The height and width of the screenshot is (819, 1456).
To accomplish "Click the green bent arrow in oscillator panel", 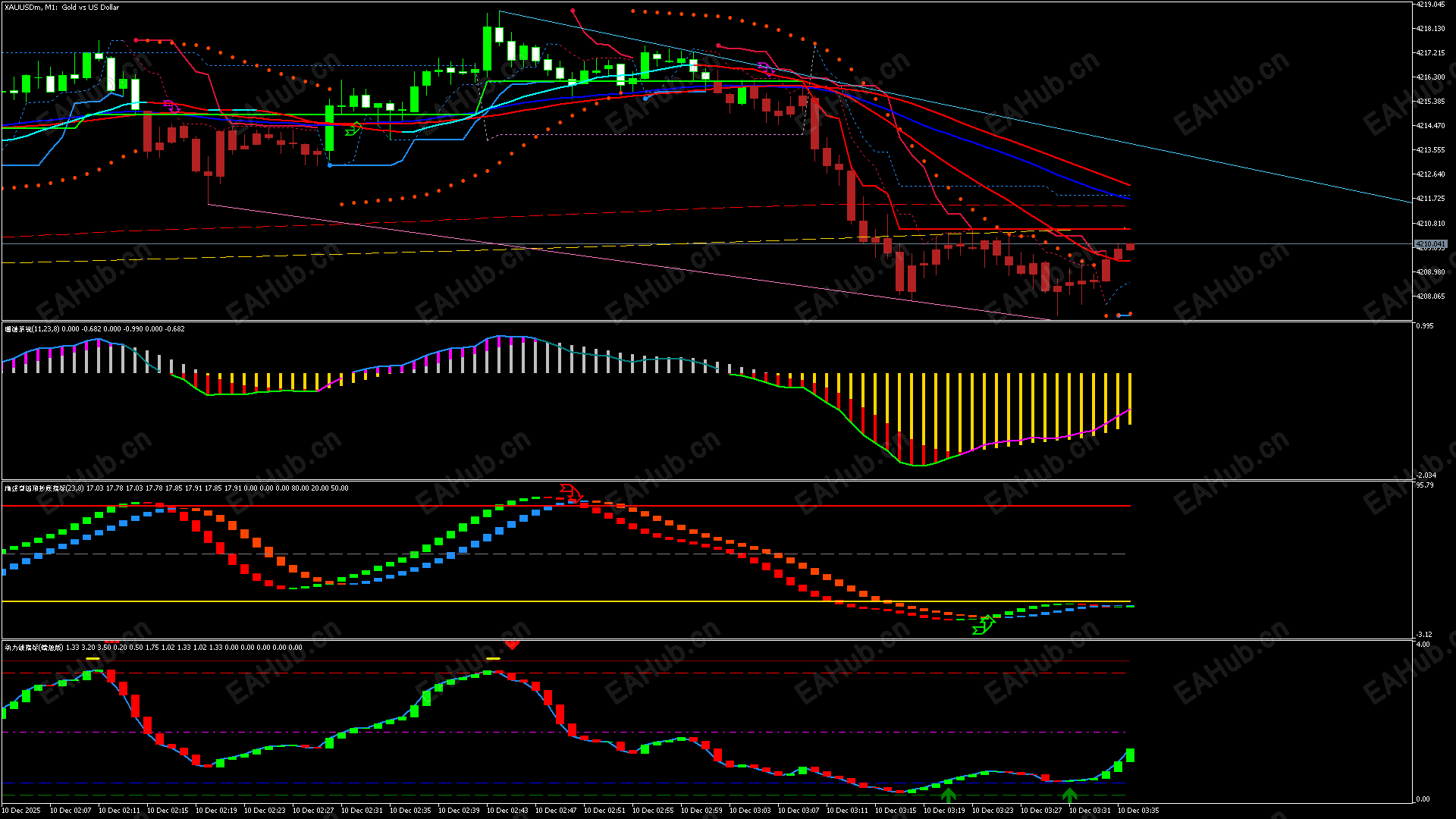I will point(983,626).
